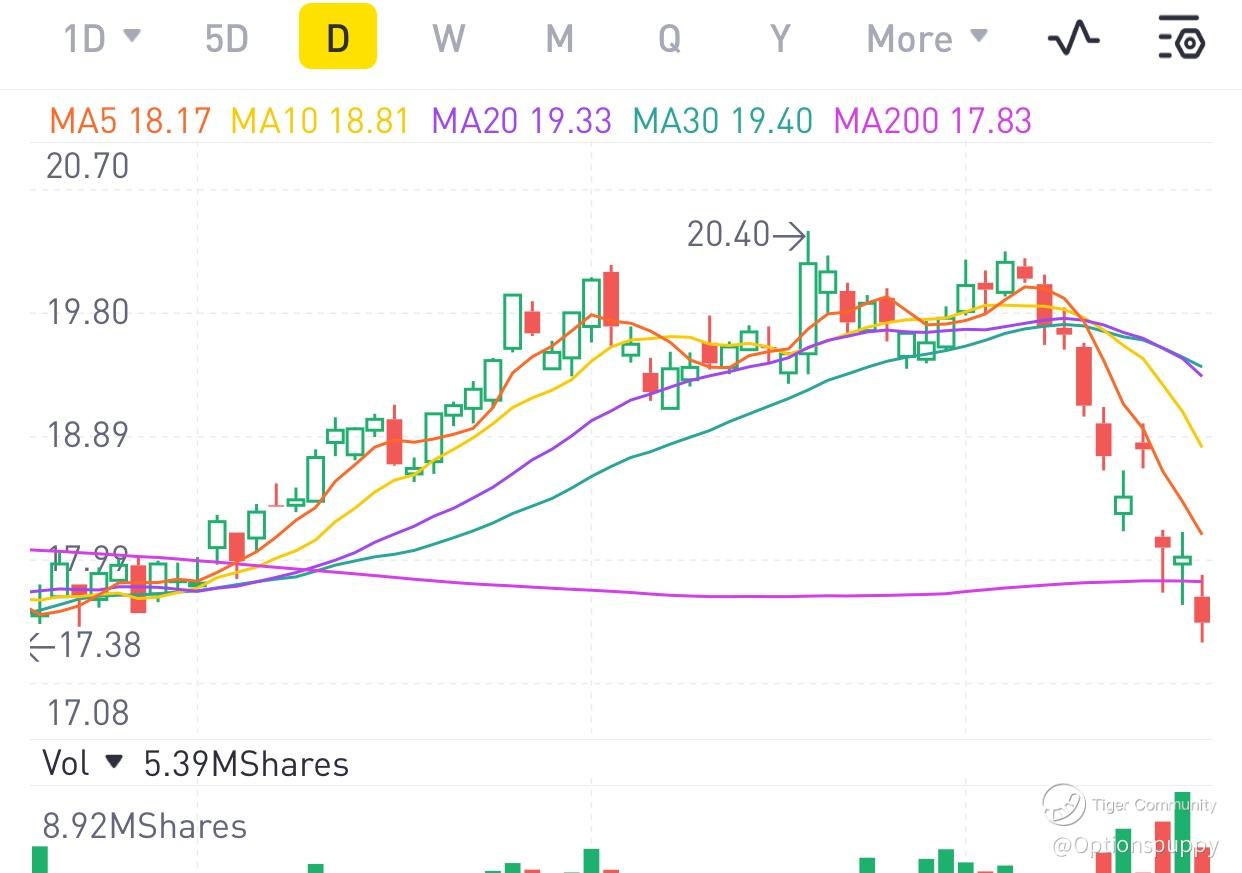Tap the 18.89 price axis label
Screen dimensions: 1242x873
[88, 435]
